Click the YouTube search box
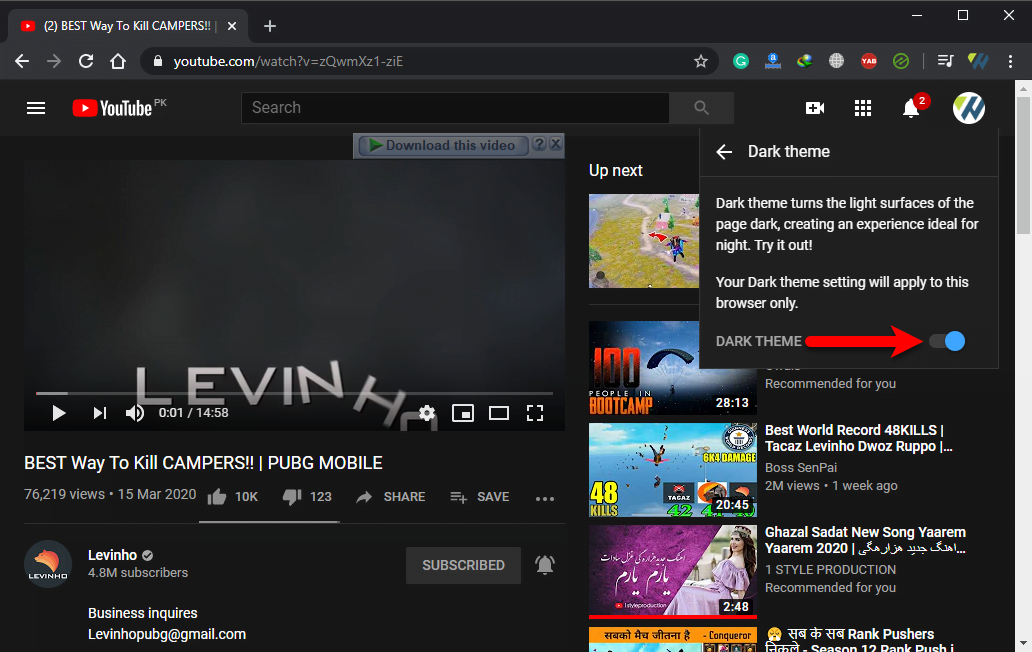This screenshot has height=652, width=1032. point(455,108)
